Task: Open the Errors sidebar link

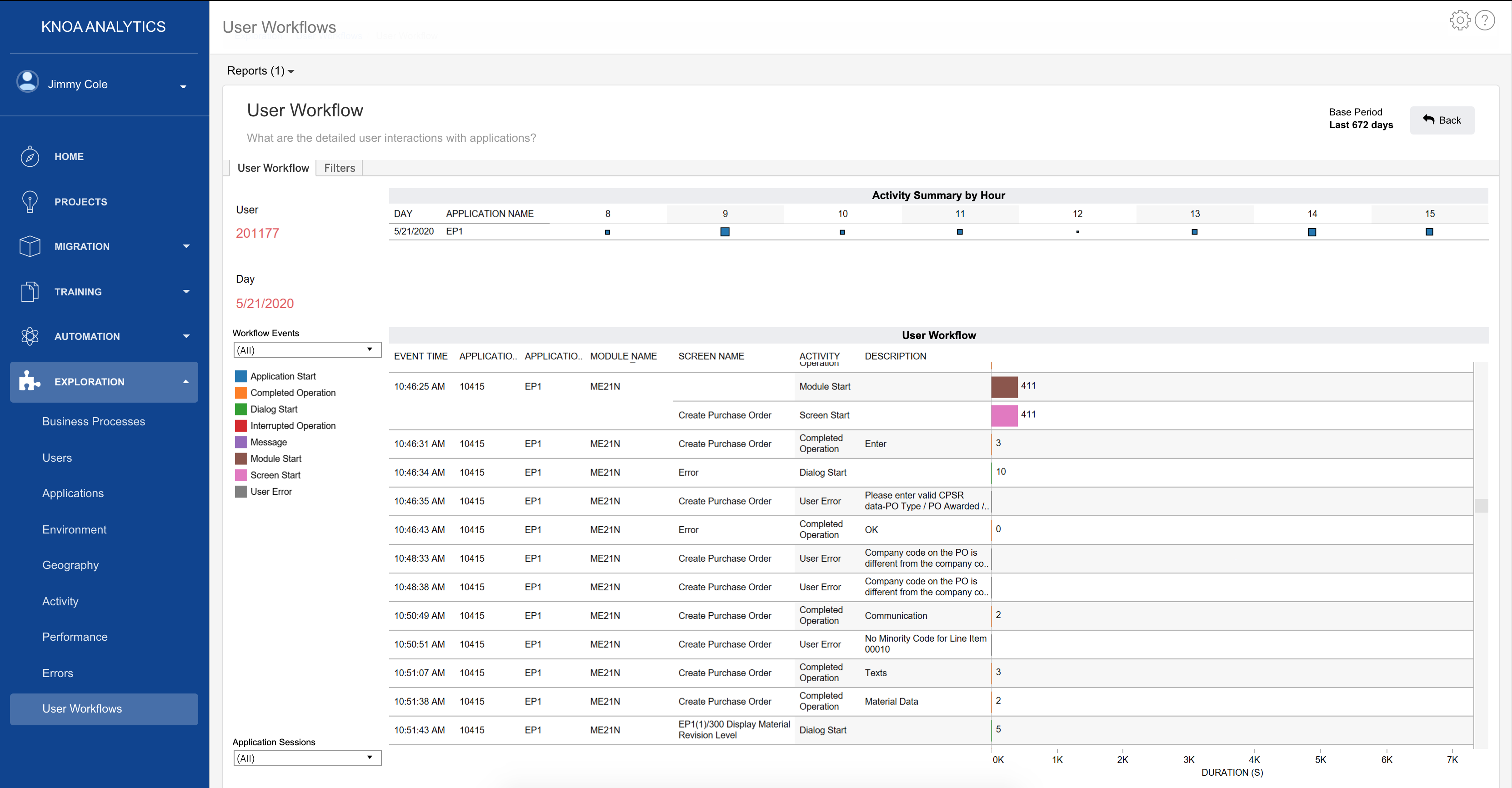Action: click(x=58, y=673)
